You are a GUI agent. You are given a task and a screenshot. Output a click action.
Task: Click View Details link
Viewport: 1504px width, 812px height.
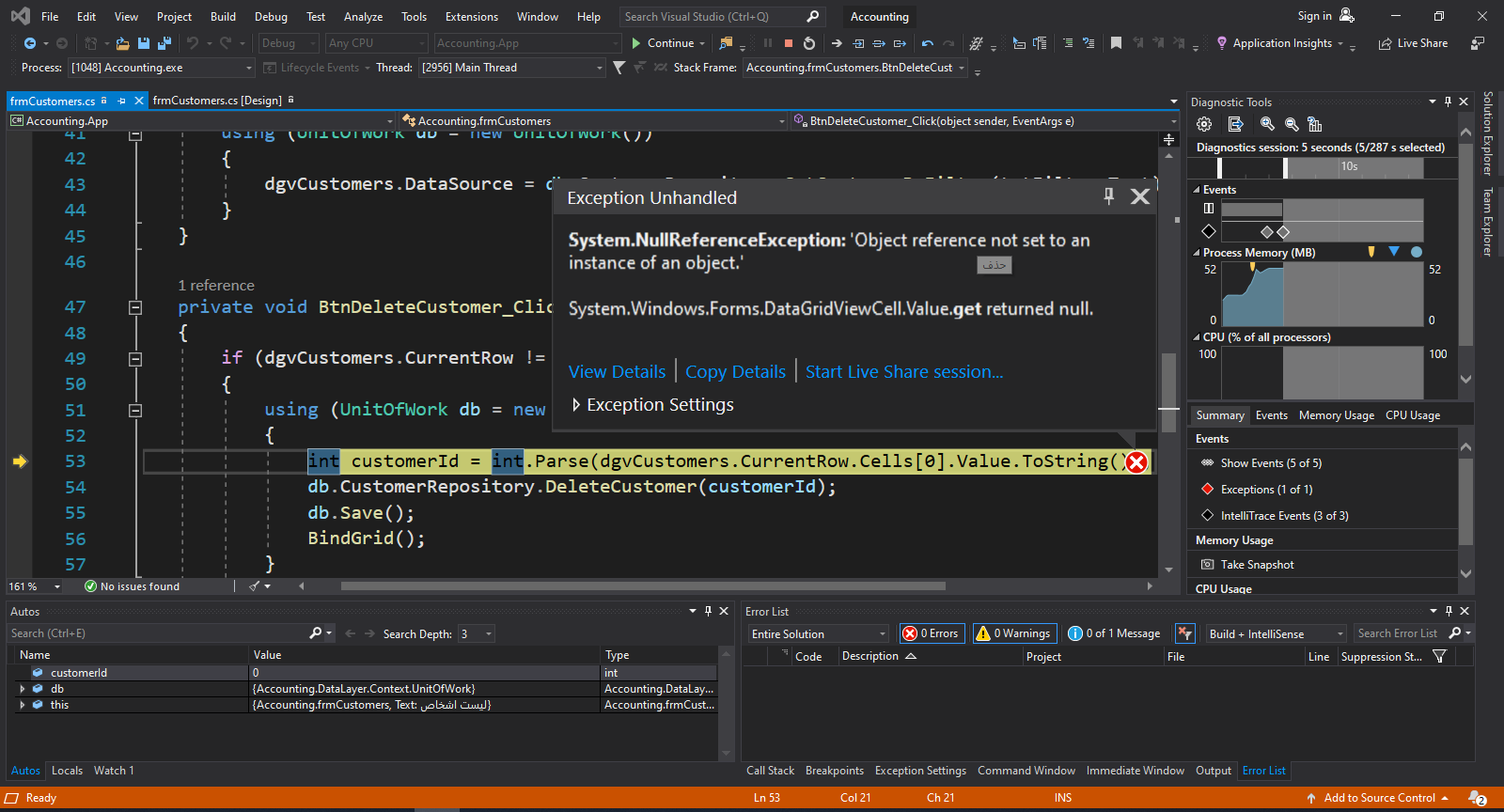617,371
